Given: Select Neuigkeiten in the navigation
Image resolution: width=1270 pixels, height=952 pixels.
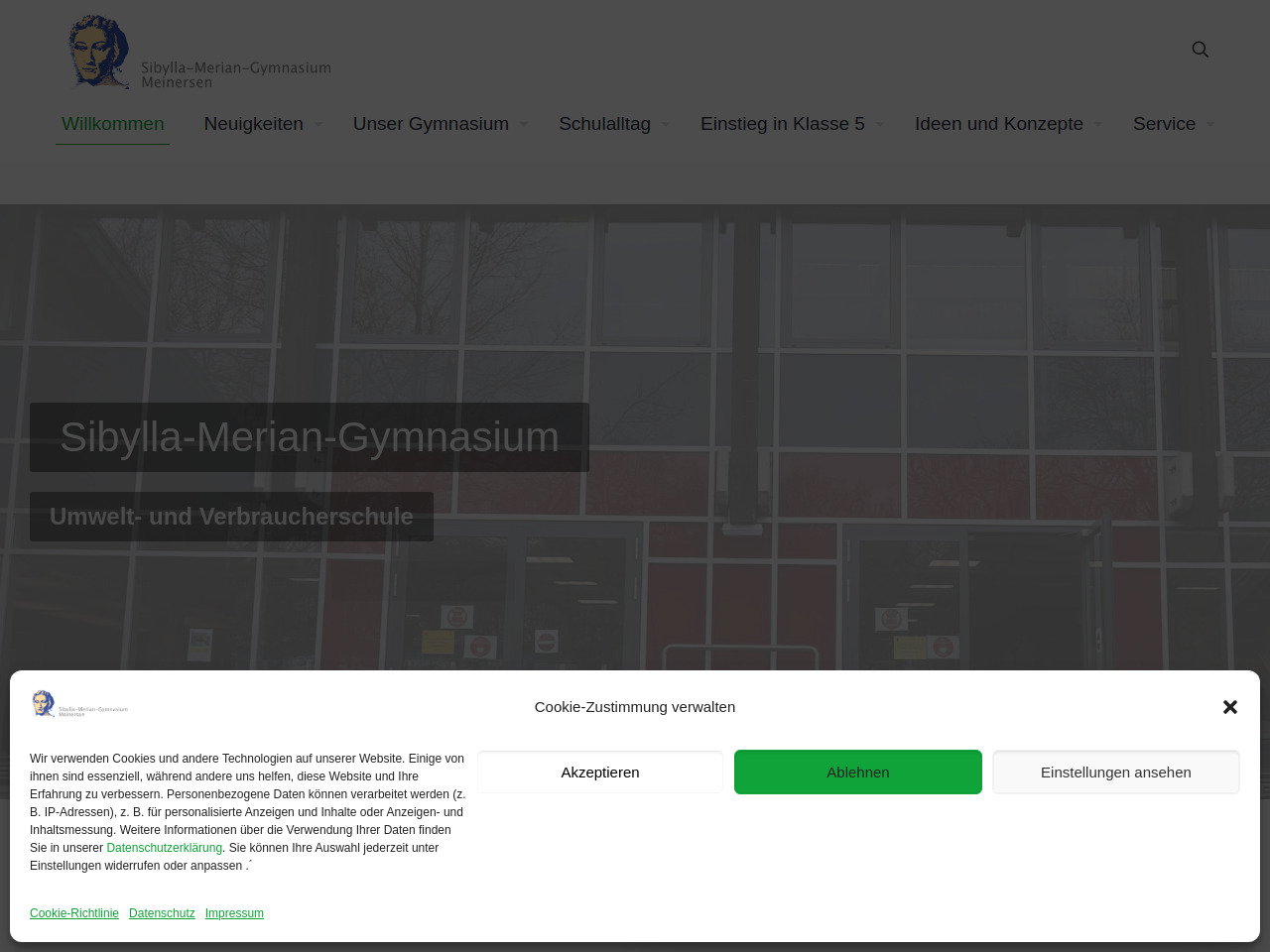Looking at the screenshot, I should [253, 124].
